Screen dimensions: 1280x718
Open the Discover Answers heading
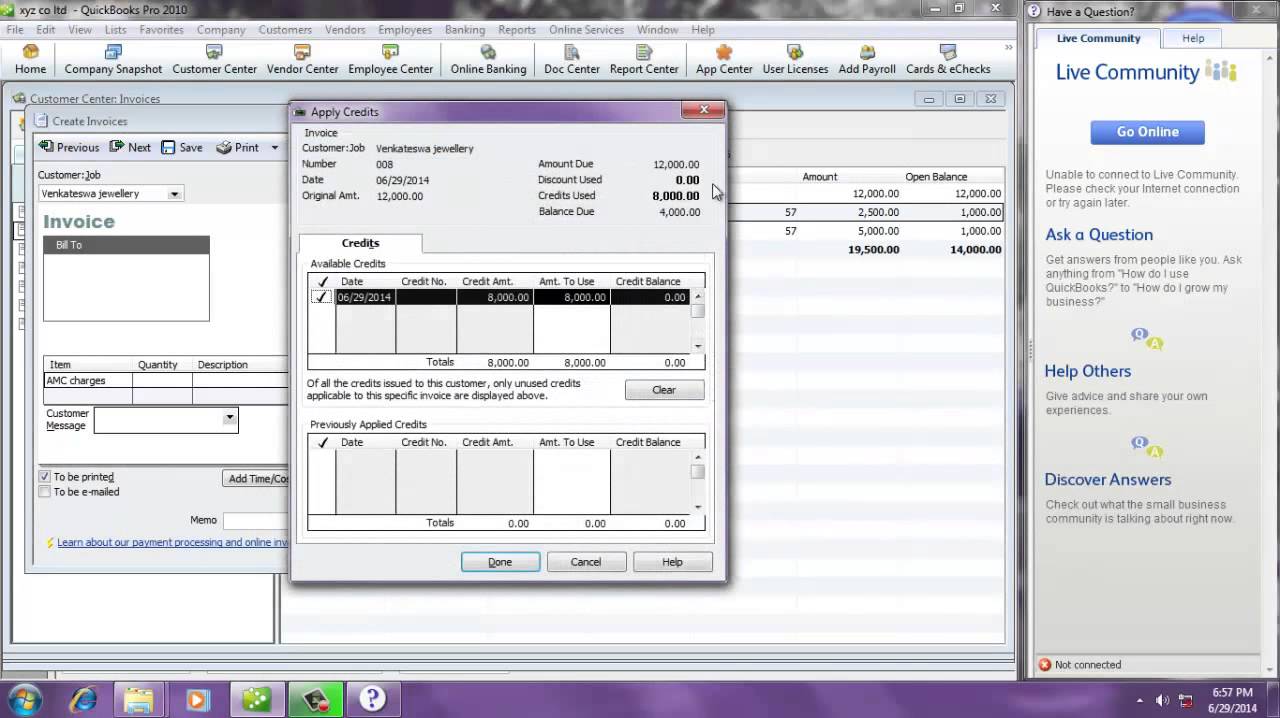1108,479
